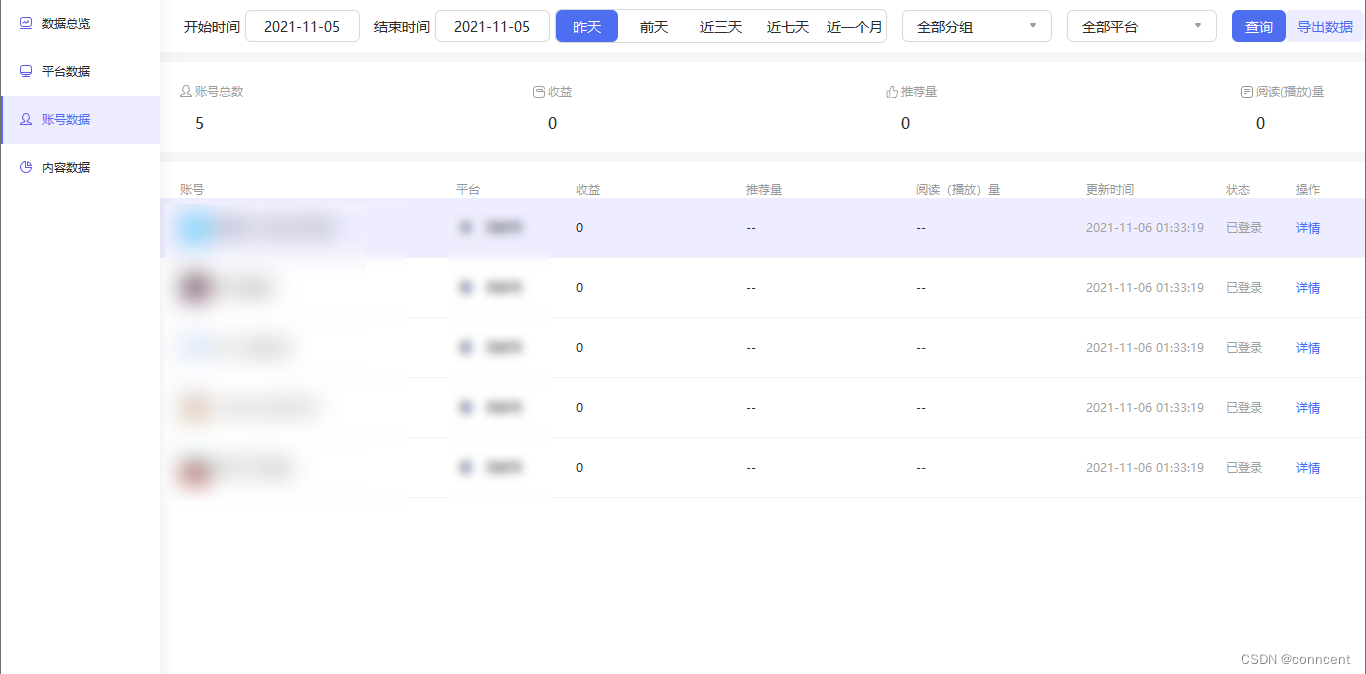Open 详情 for the first account row

click(x=1308, y=228)
